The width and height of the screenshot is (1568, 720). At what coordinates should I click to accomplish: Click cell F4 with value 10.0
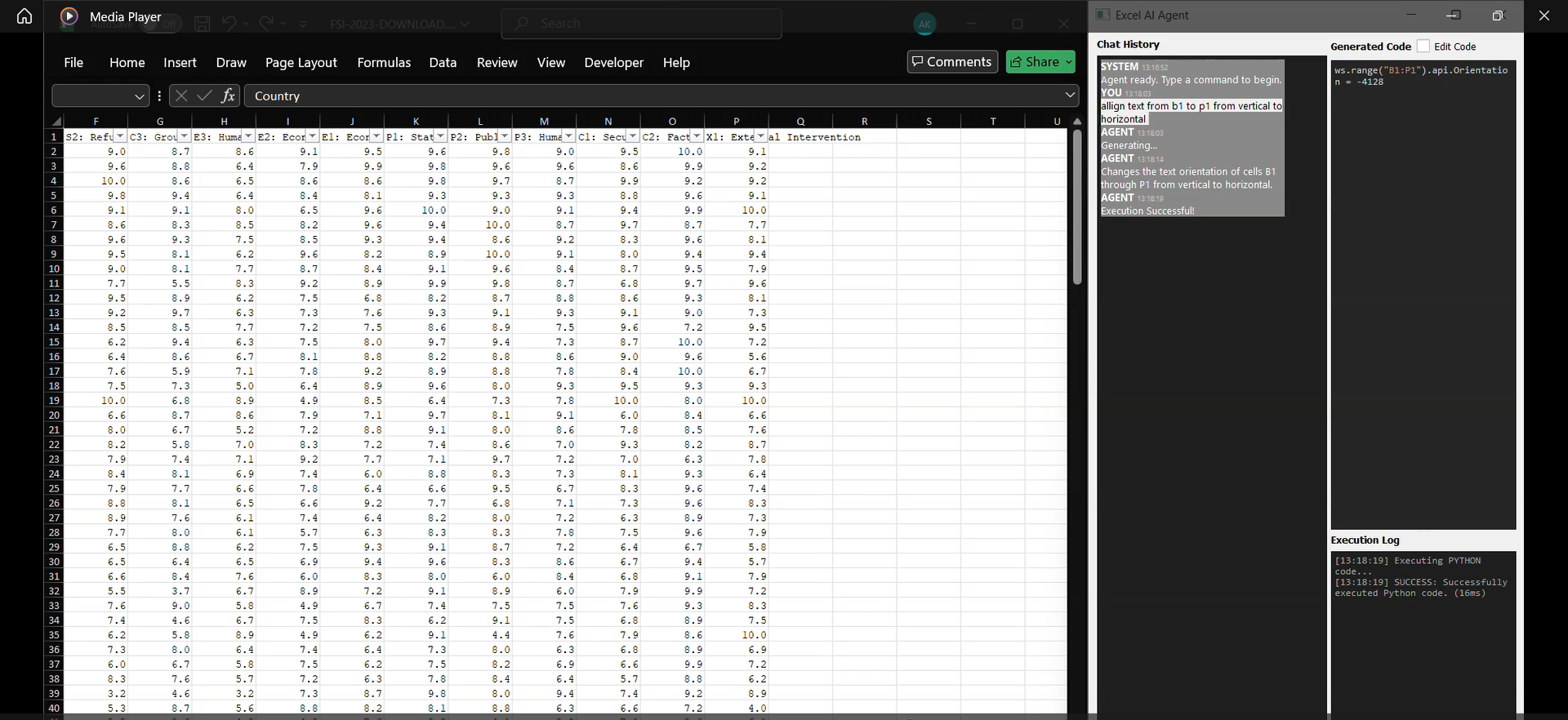tap(96, 181)
